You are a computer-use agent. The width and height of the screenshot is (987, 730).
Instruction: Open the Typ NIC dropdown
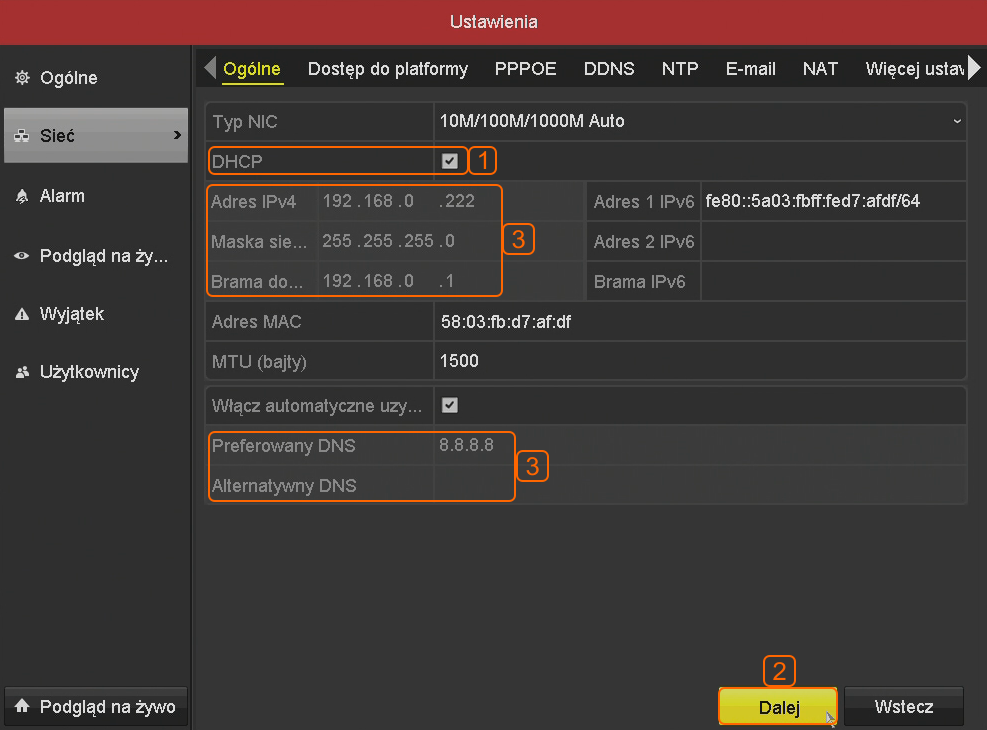(700, 121)
